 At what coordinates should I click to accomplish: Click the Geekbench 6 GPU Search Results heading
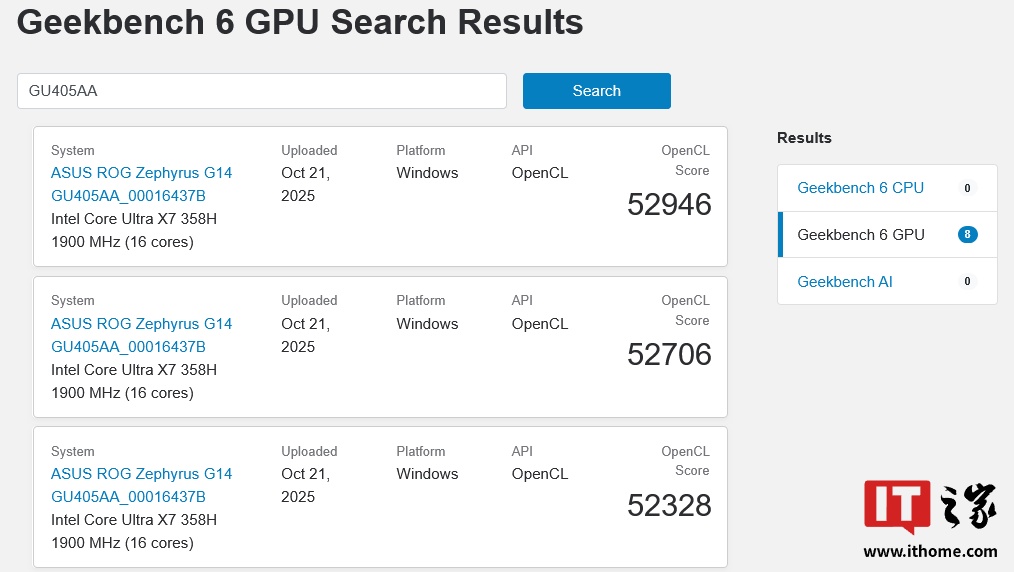(300, 22)
